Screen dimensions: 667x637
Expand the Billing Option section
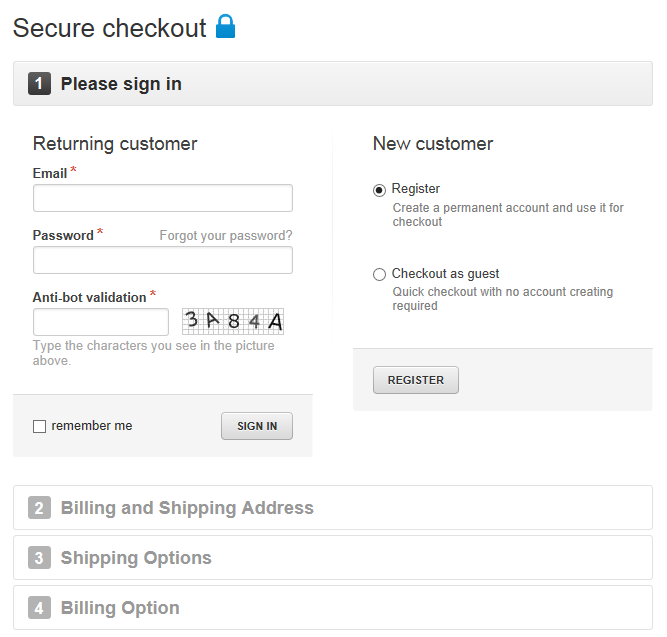pos(120,608)
